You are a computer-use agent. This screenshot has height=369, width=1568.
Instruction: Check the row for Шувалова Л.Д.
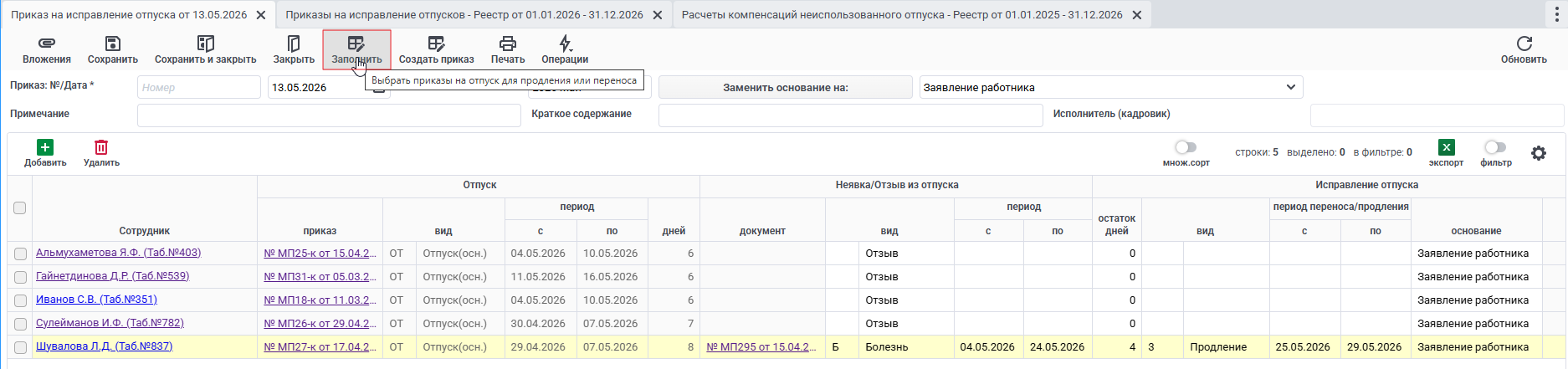point(20,347)
